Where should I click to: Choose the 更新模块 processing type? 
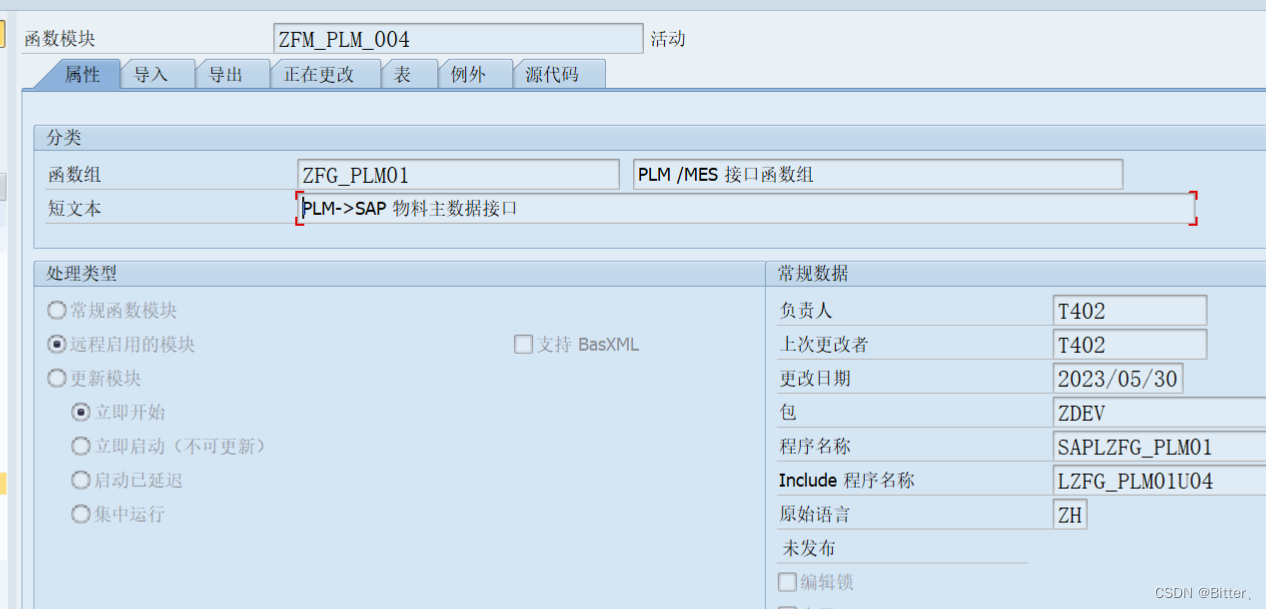tap(57, 378)
